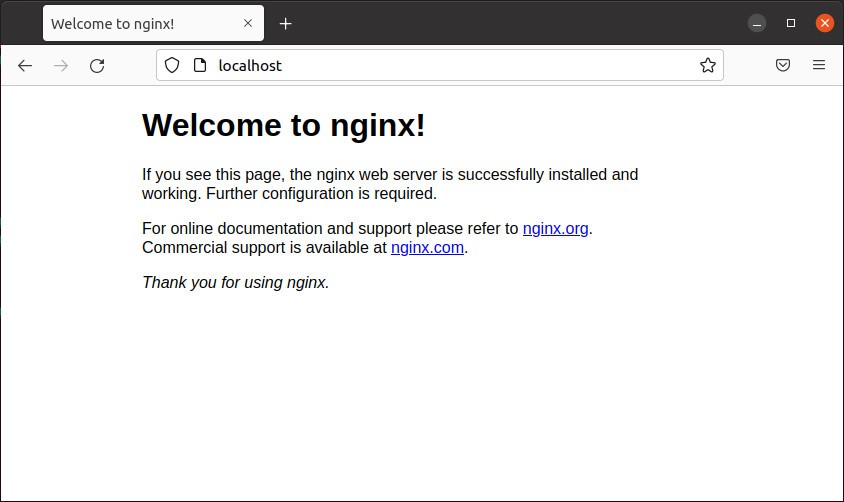Bookmark this page with the star
844x502 pixels.
point(708,65)
